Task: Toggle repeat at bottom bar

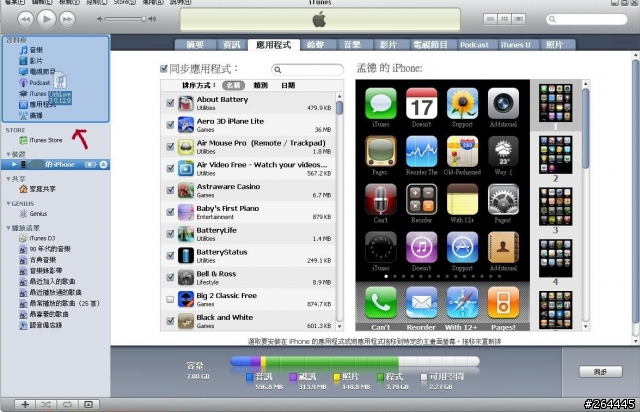Action: coord(67,404)
